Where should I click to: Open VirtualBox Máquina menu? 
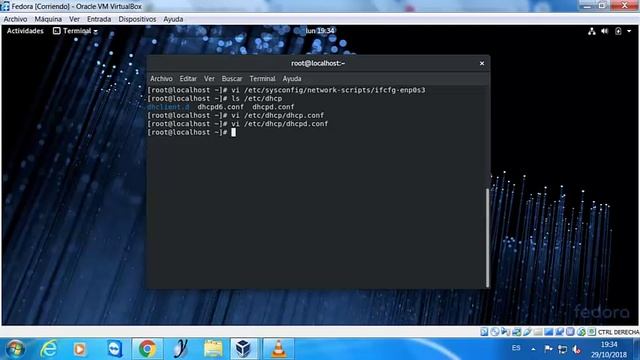48,19
